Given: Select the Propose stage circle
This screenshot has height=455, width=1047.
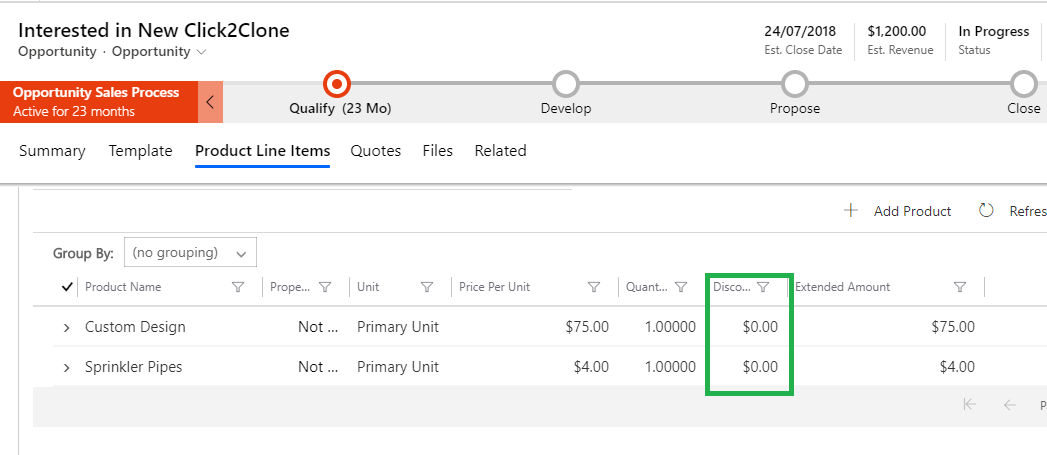Looking at the screenshot, I should tap(794, 83).
